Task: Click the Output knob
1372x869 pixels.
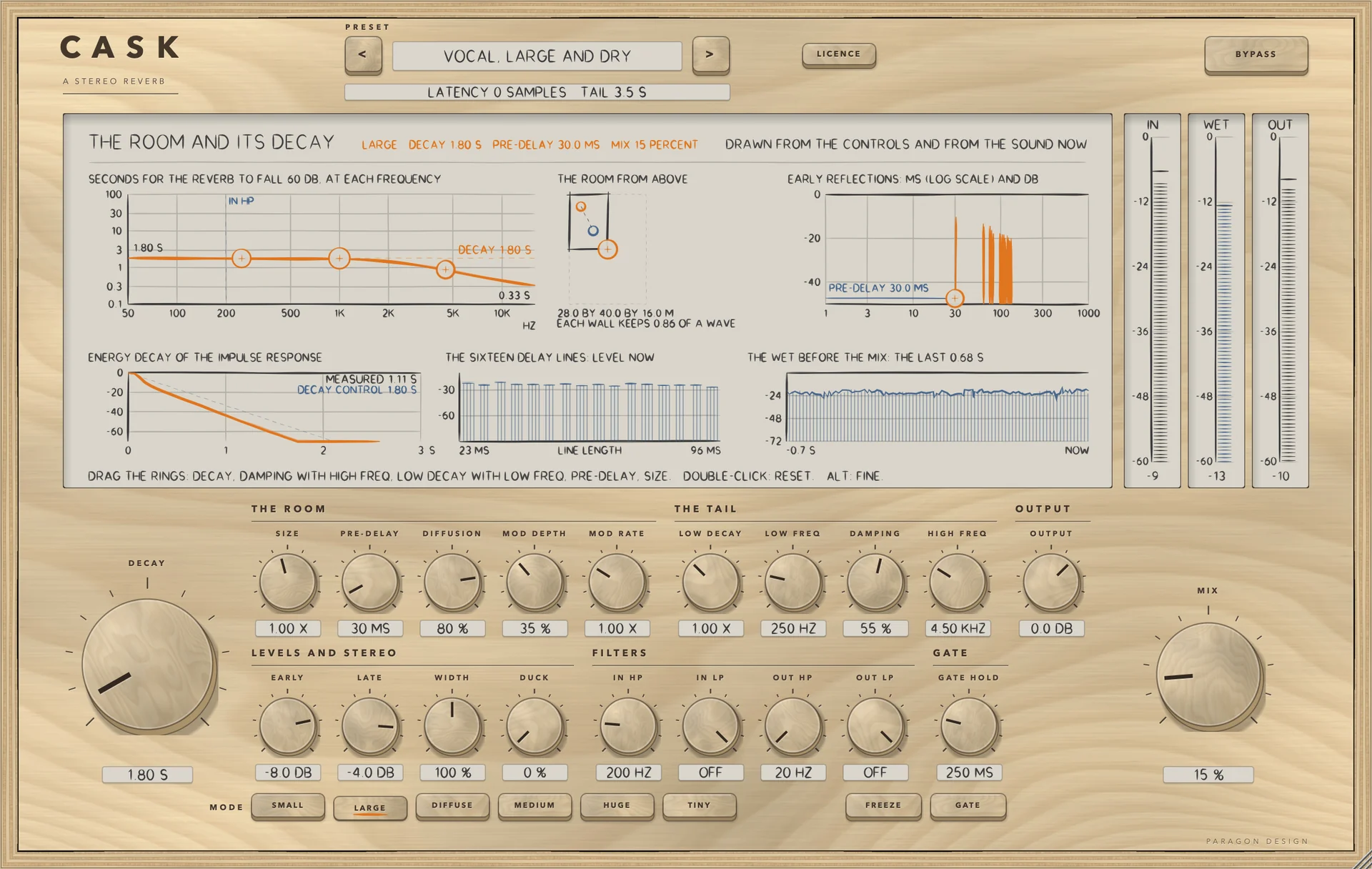Action: click(1051, 582)
